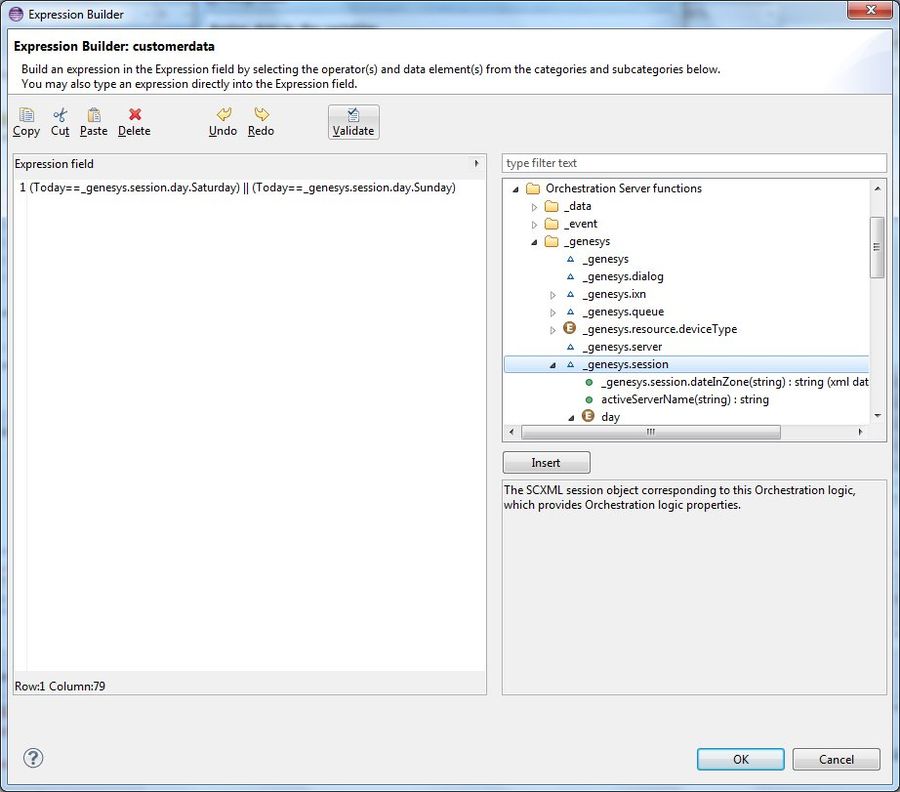Click the green dot beside activeServerName
Screen dimensions: 900x792
coord(589,399)
